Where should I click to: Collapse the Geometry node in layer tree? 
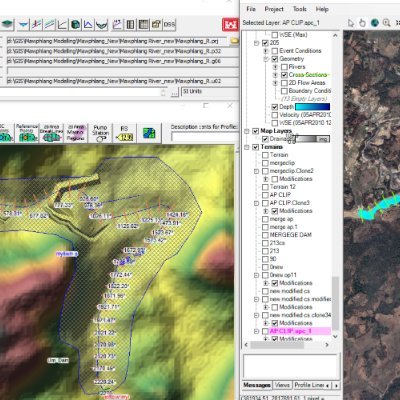coord(266,59)
